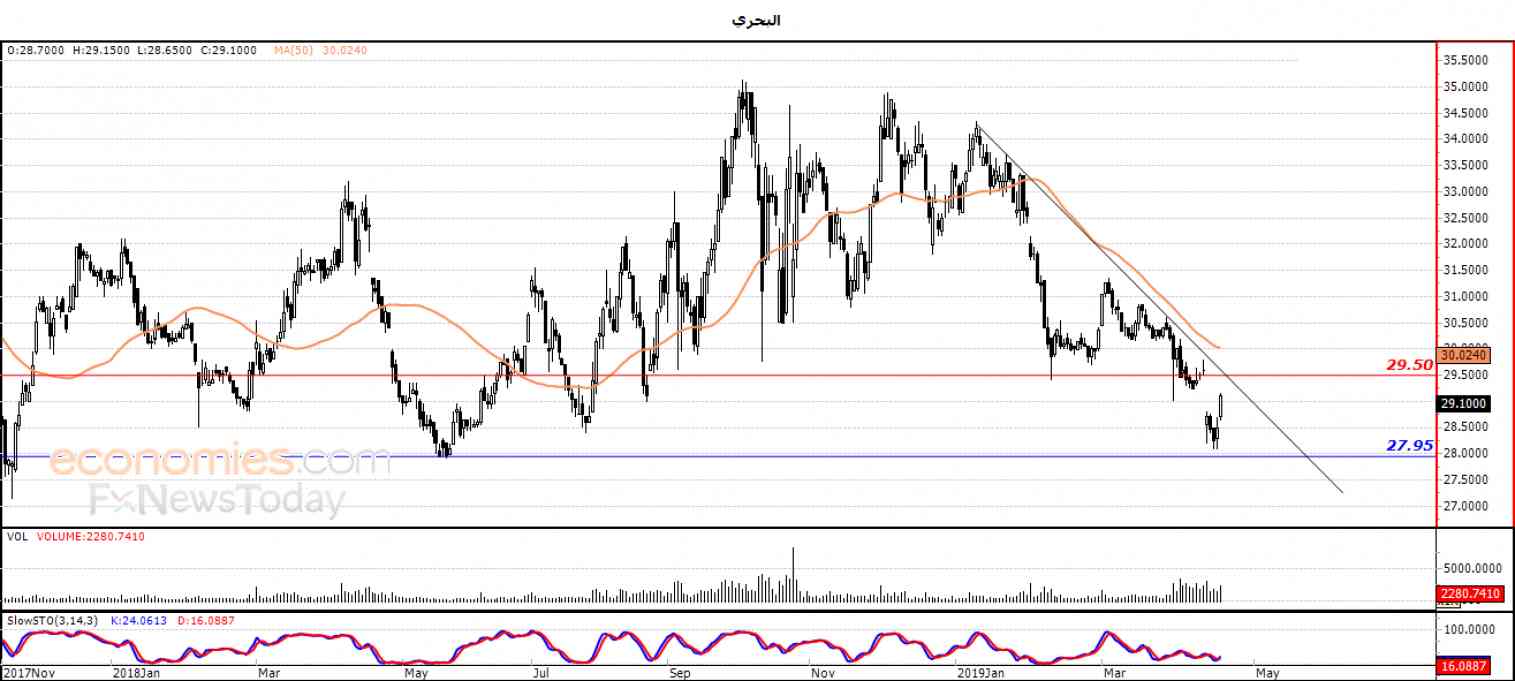Select the high value H:29.1500
The image size is (1515, 681).
pyautogui.click(x=102, y=49)
